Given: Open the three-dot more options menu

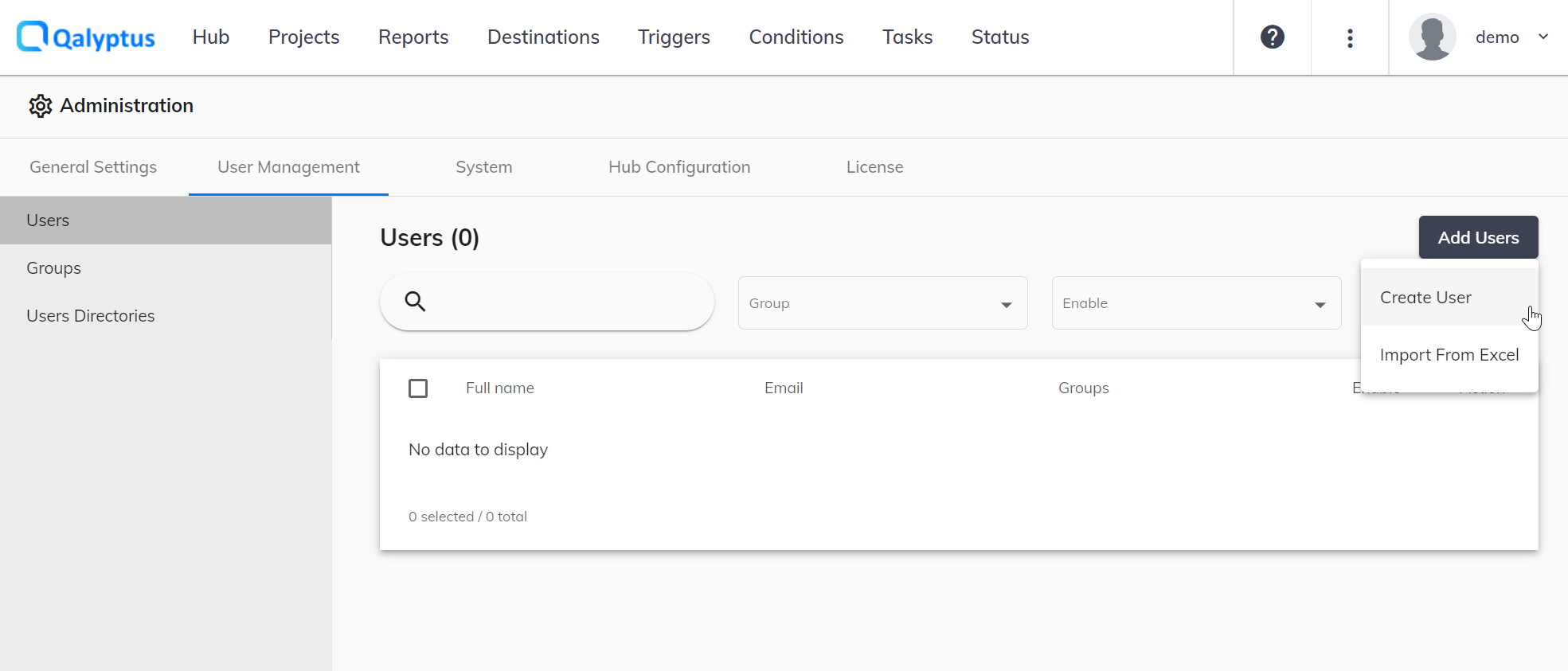Looking at the screenshot, I should click(x=1350, y=38).
